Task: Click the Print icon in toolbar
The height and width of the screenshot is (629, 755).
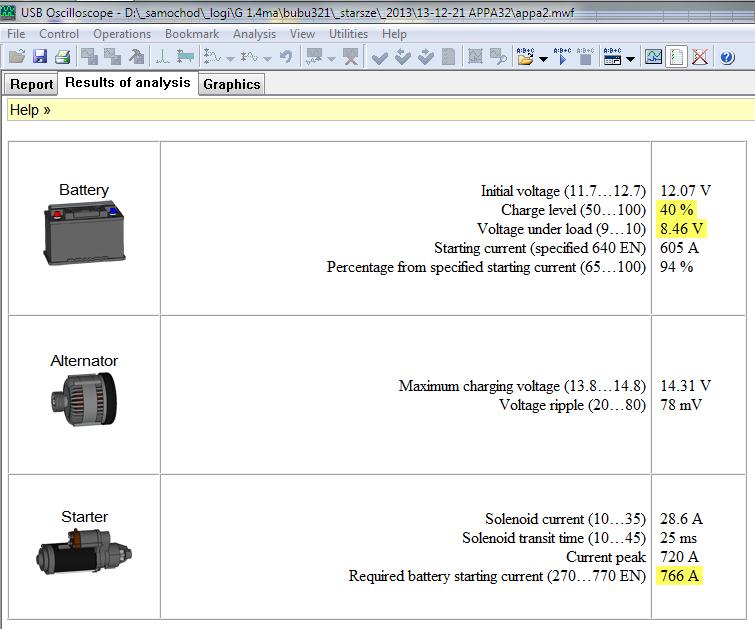Action: pos(62,57)
